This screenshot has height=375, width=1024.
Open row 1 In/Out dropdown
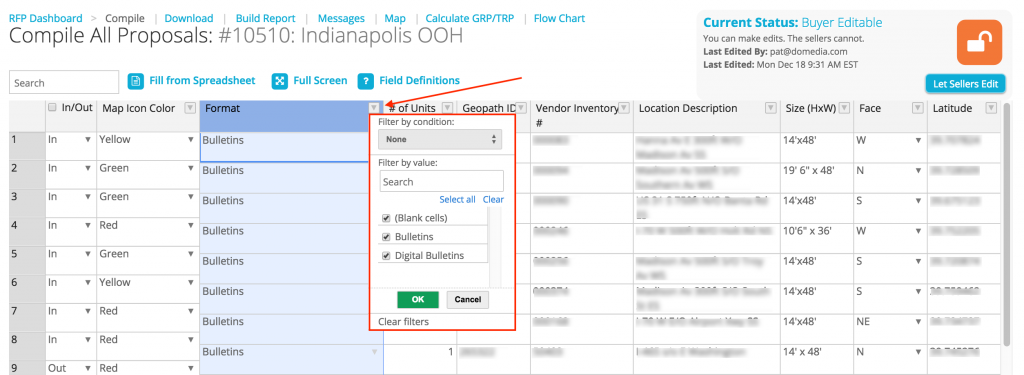(x=88, y=139)
